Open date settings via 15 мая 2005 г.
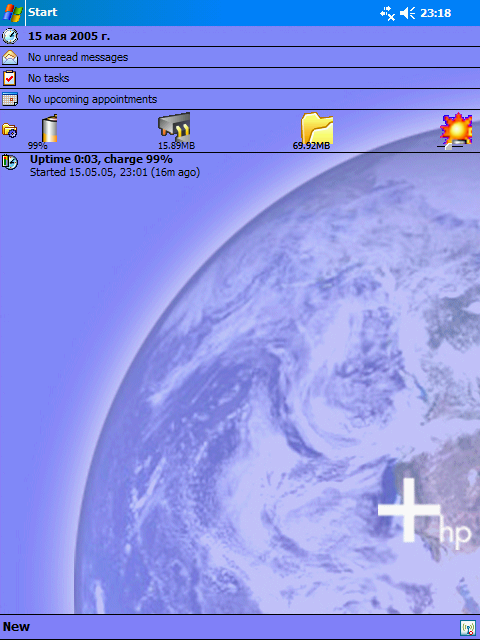 pos(69,36)
